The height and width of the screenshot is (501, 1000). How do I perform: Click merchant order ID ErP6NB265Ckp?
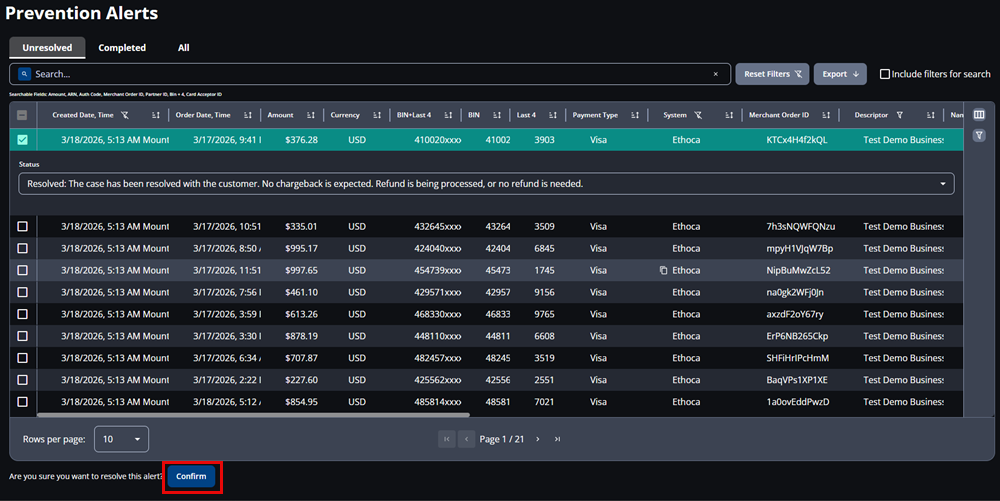coord(797,336)
